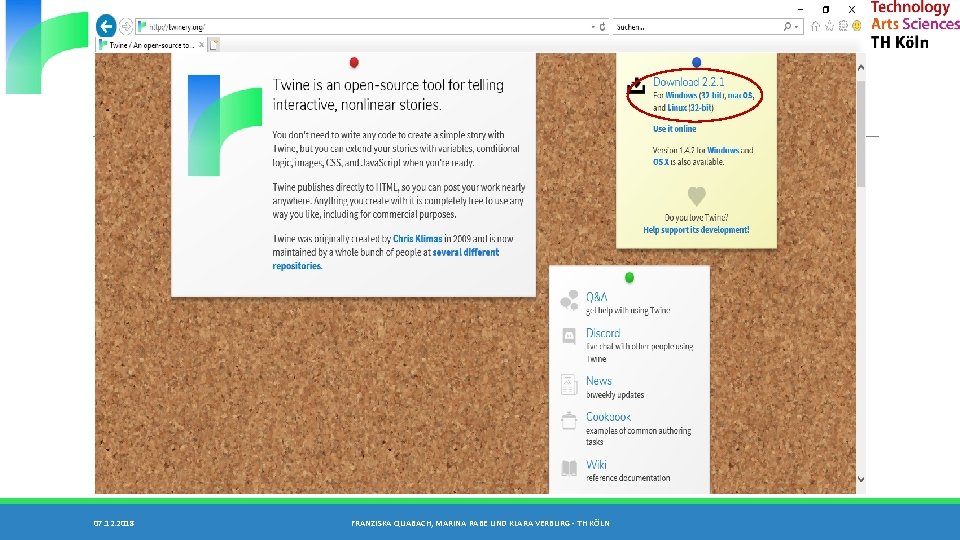Click the Linux (32-bit) download link
Screen dimensions: 960x540
(690, 108)
